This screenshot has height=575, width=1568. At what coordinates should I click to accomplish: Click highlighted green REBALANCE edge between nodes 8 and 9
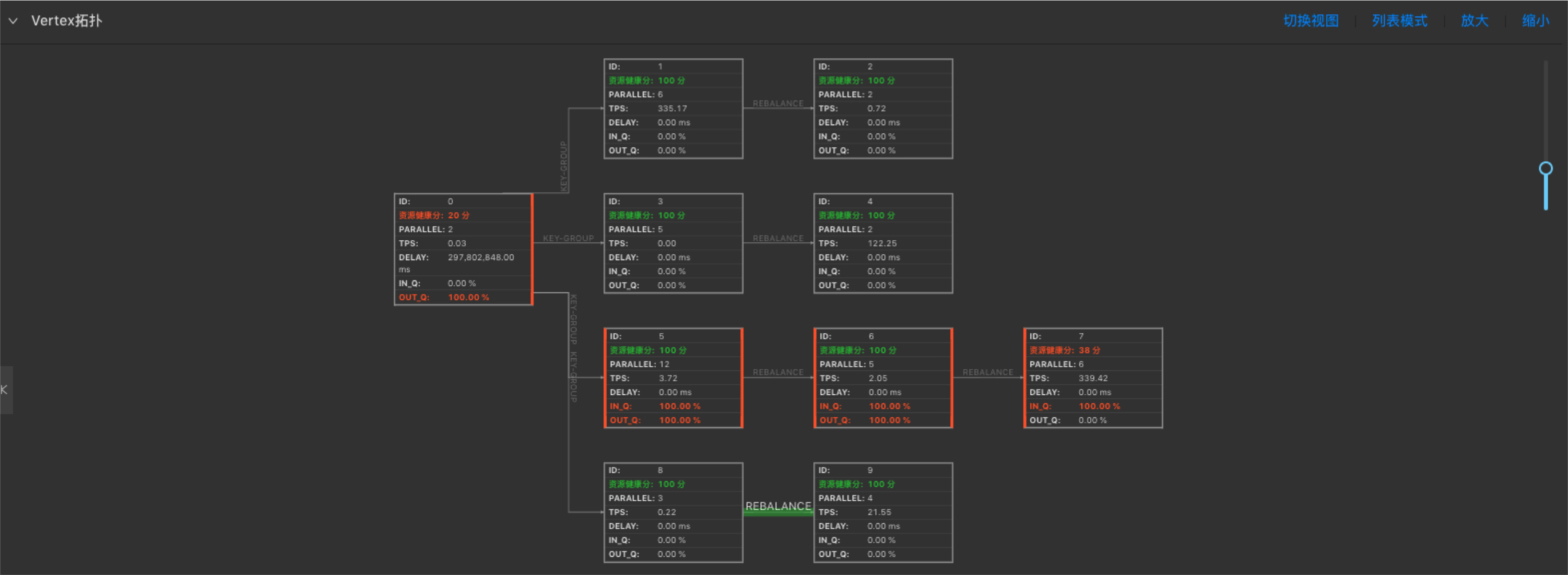click(x=778, y=512)
